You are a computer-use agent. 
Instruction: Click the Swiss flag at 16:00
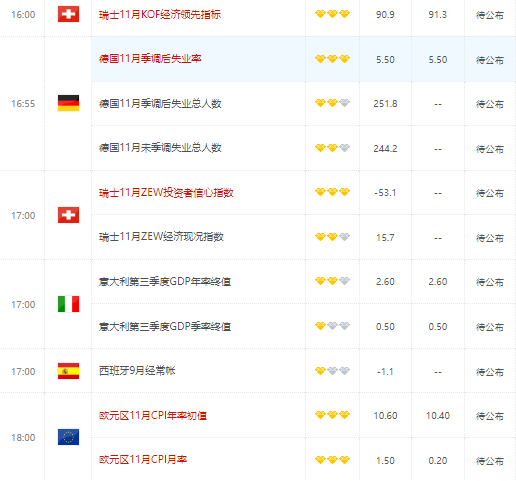point(68,14)
